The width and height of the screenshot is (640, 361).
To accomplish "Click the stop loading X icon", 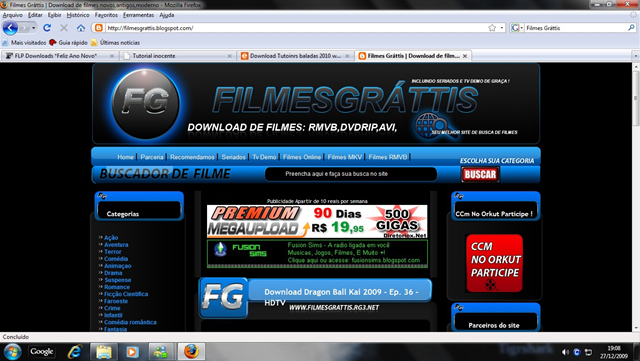I will pos(64,28).
